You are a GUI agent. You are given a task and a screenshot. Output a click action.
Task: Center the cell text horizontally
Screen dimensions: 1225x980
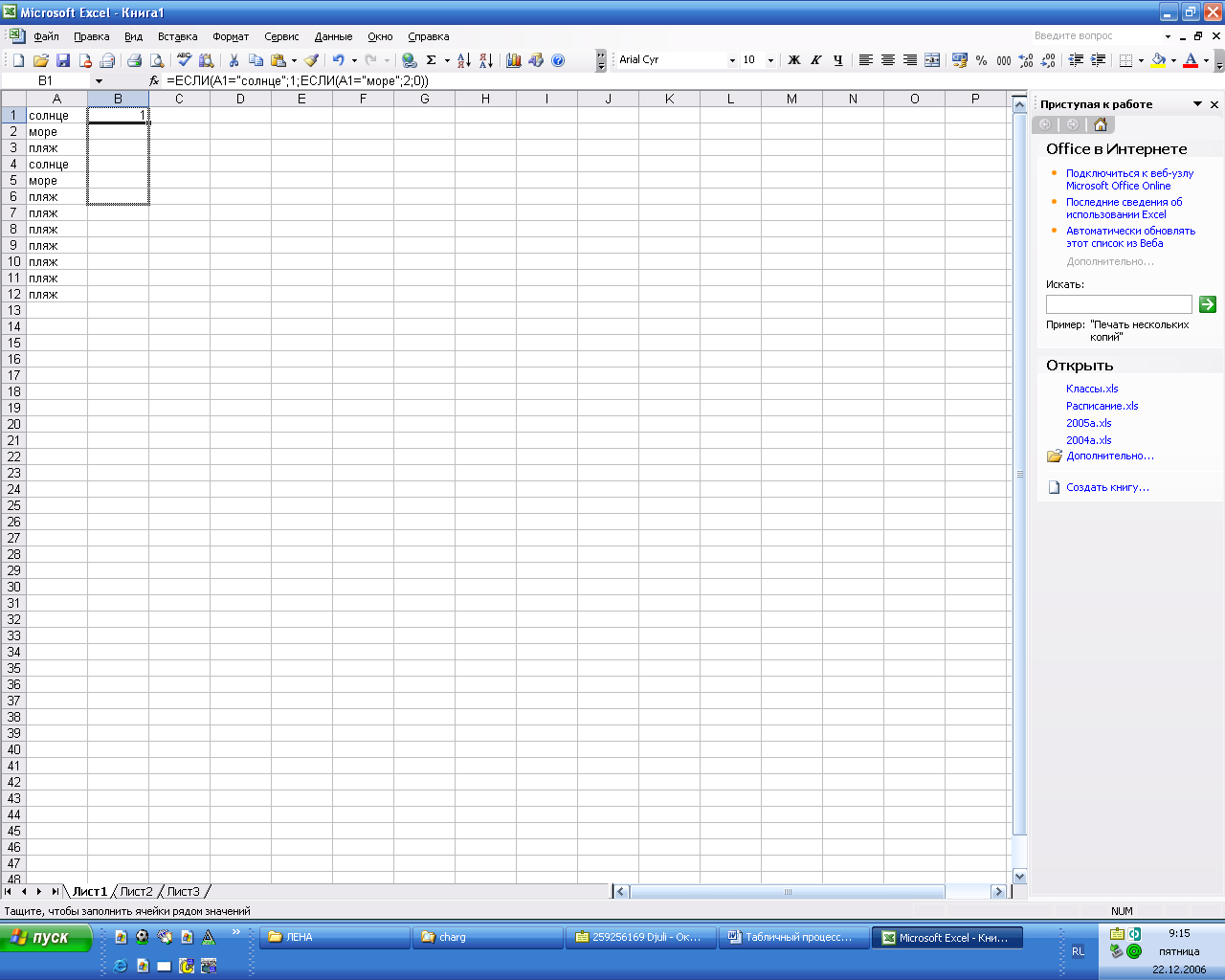[888, 60]
